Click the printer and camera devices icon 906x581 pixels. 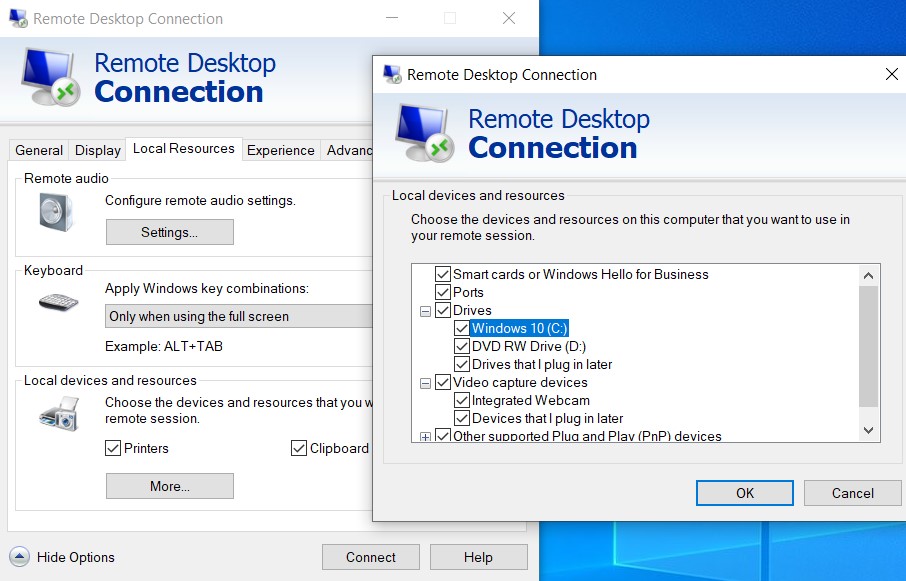59,414
